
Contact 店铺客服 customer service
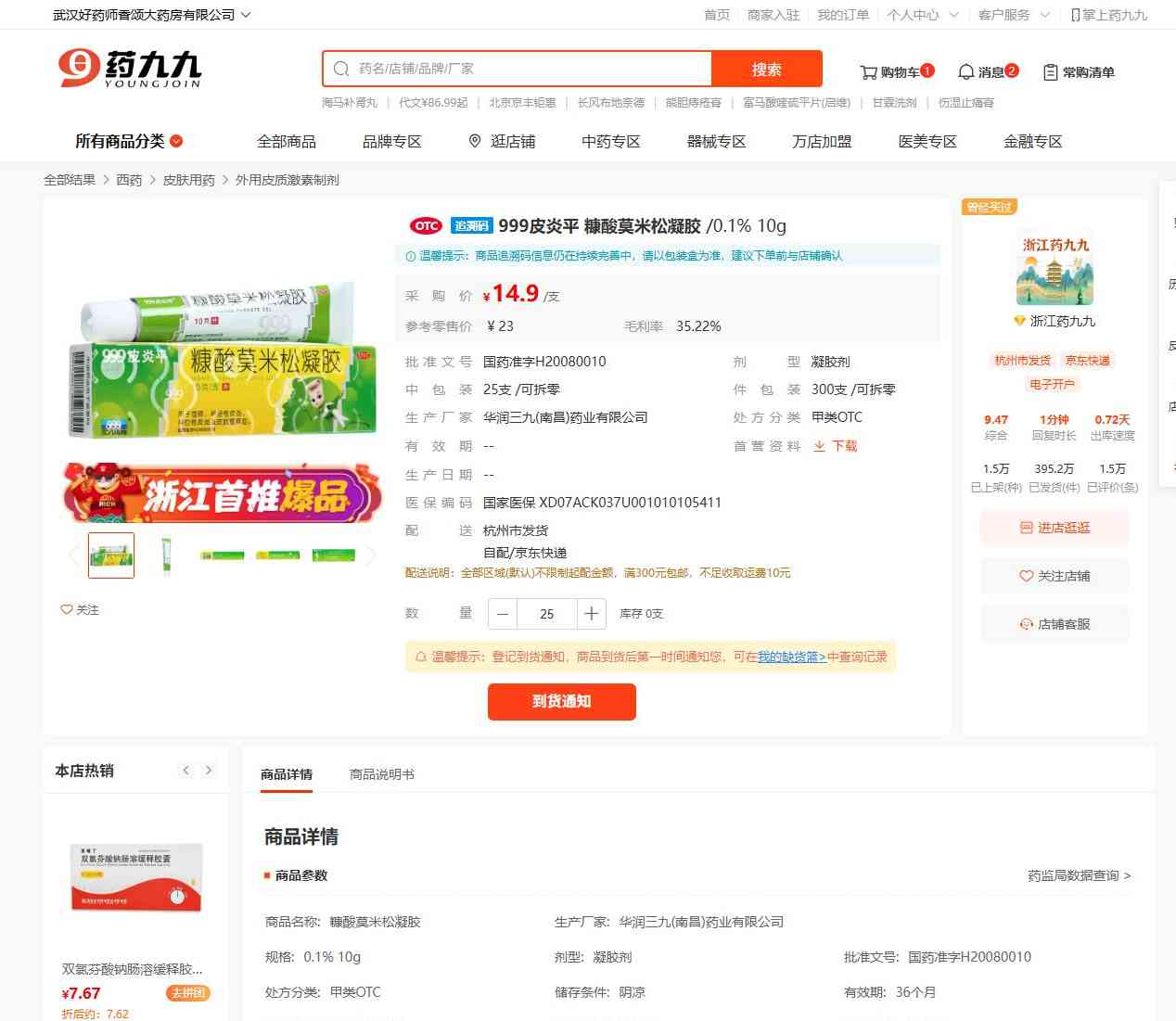pos(1055,624)
